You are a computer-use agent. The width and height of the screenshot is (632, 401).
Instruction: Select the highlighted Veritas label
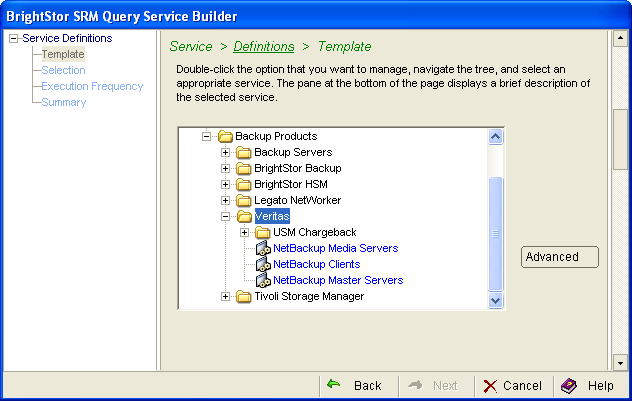pos(272,216)
